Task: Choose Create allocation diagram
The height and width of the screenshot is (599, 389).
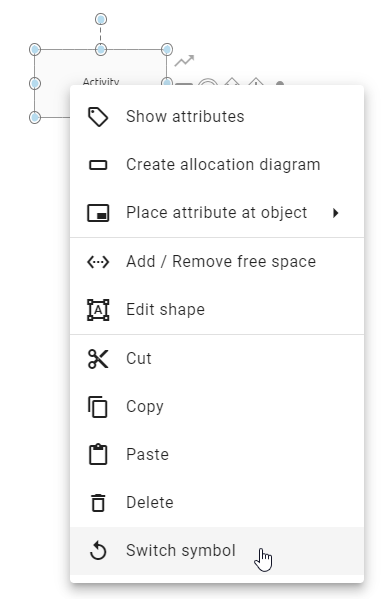Action: 217,165
